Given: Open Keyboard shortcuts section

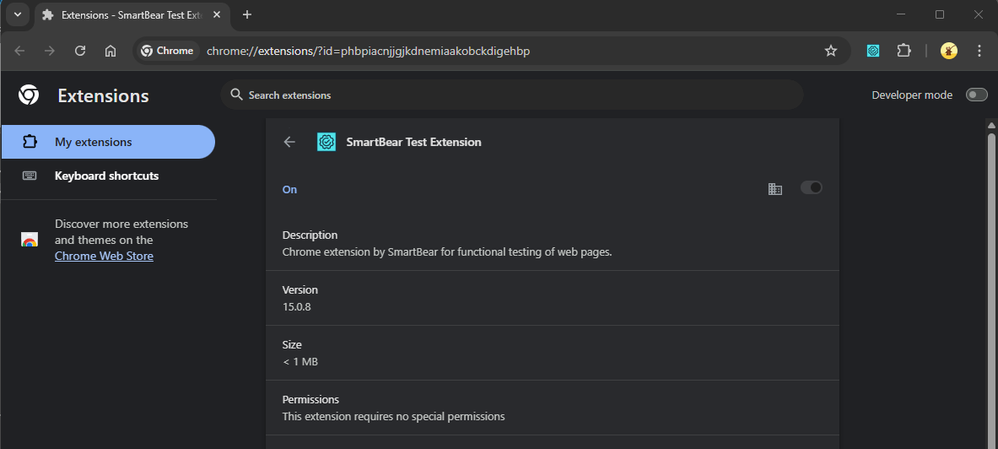Looking at the screenshot, I should [x=106, y=176].
